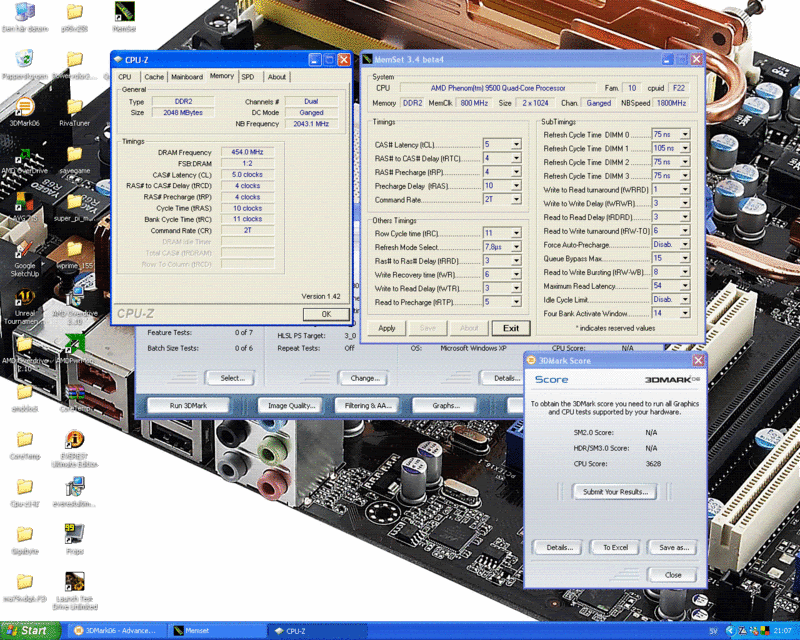This screenshot has width=800, height=640.
Task: Expand Refresh Cycle Time DIMM 1 dropdown
Action: tap(685, 148)
